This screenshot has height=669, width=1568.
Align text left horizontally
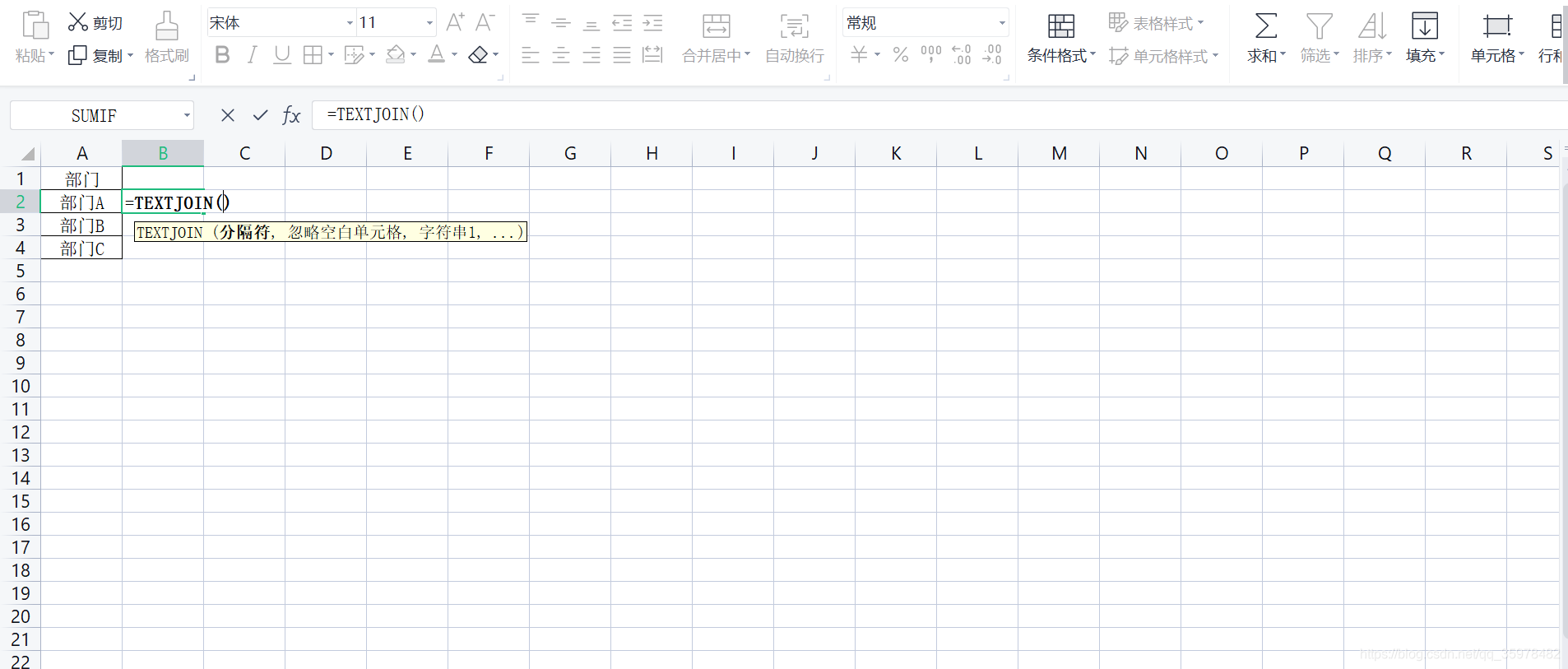[x=531, y=55]
